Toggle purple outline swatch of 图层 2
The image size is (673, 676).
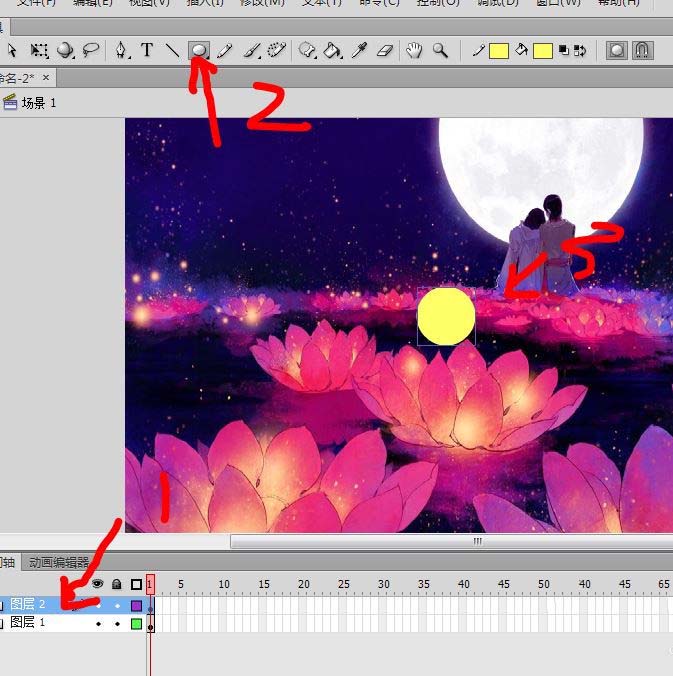[x=136, y=606]
